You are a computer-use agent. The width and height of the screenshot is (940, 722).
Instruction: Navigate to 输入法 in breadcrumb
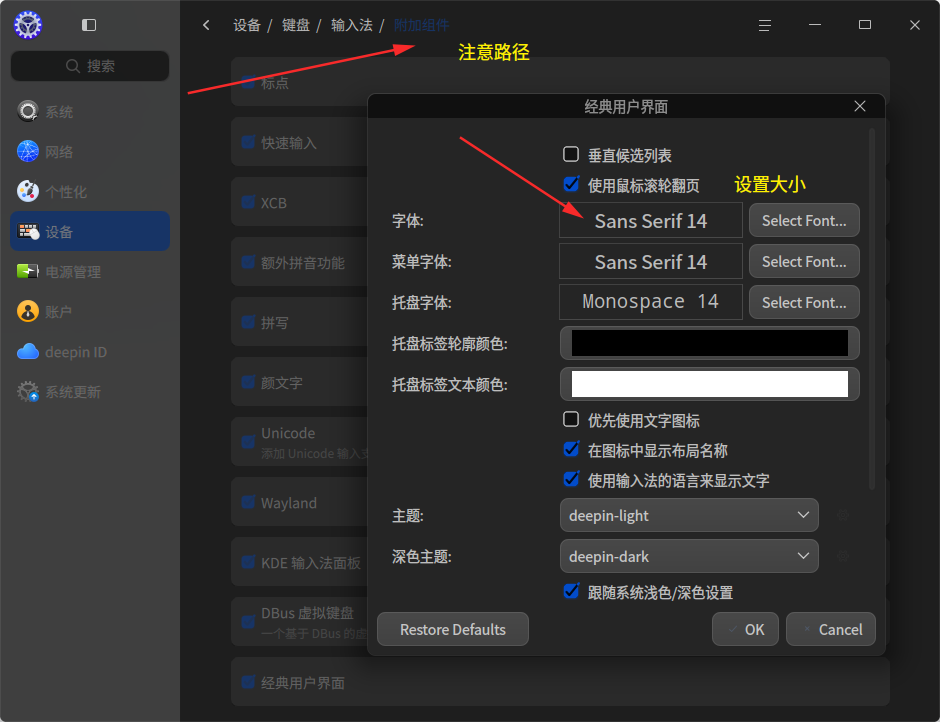352,25
